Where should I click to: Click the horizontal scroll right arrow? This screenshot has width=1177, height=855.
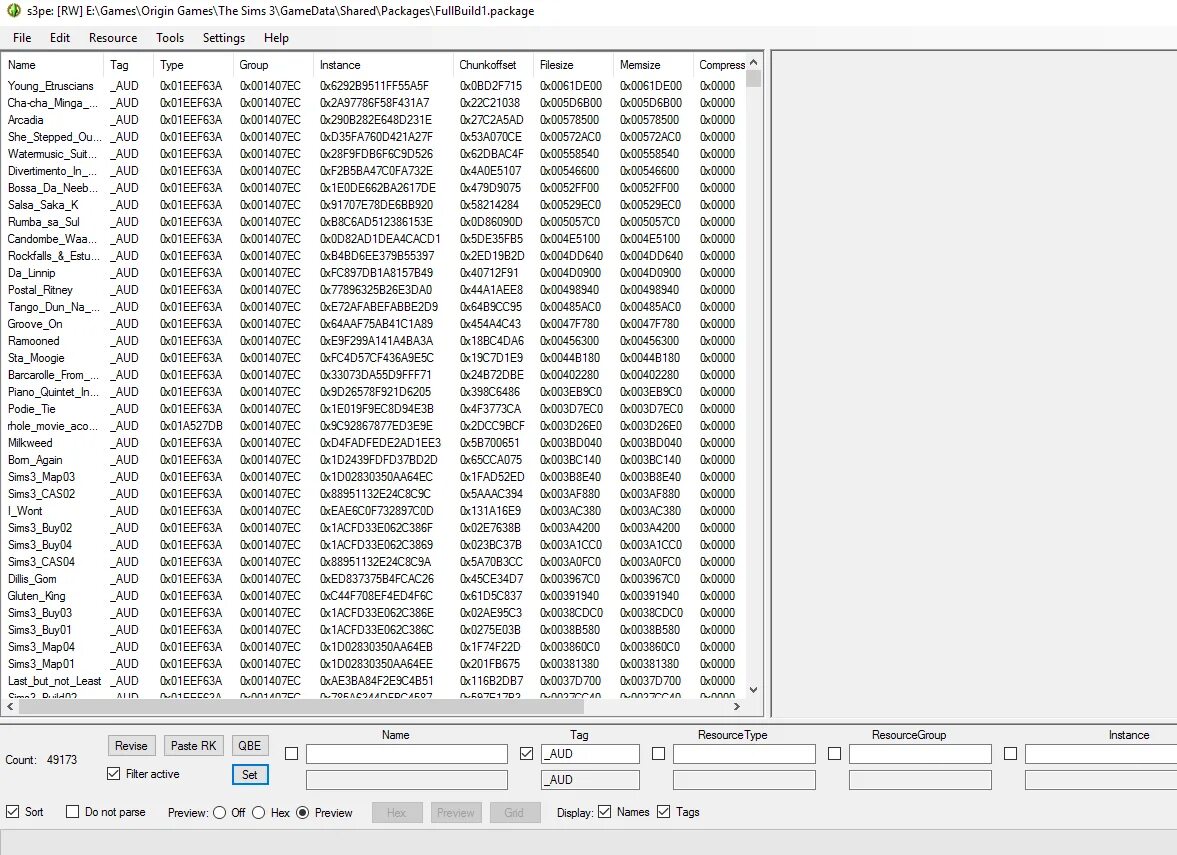(736, 706)
